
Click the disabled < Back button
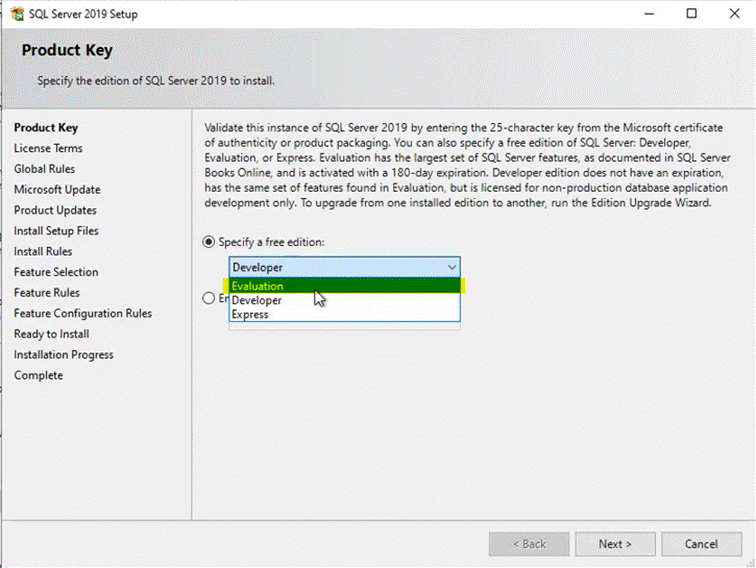[x=529, y=544]
